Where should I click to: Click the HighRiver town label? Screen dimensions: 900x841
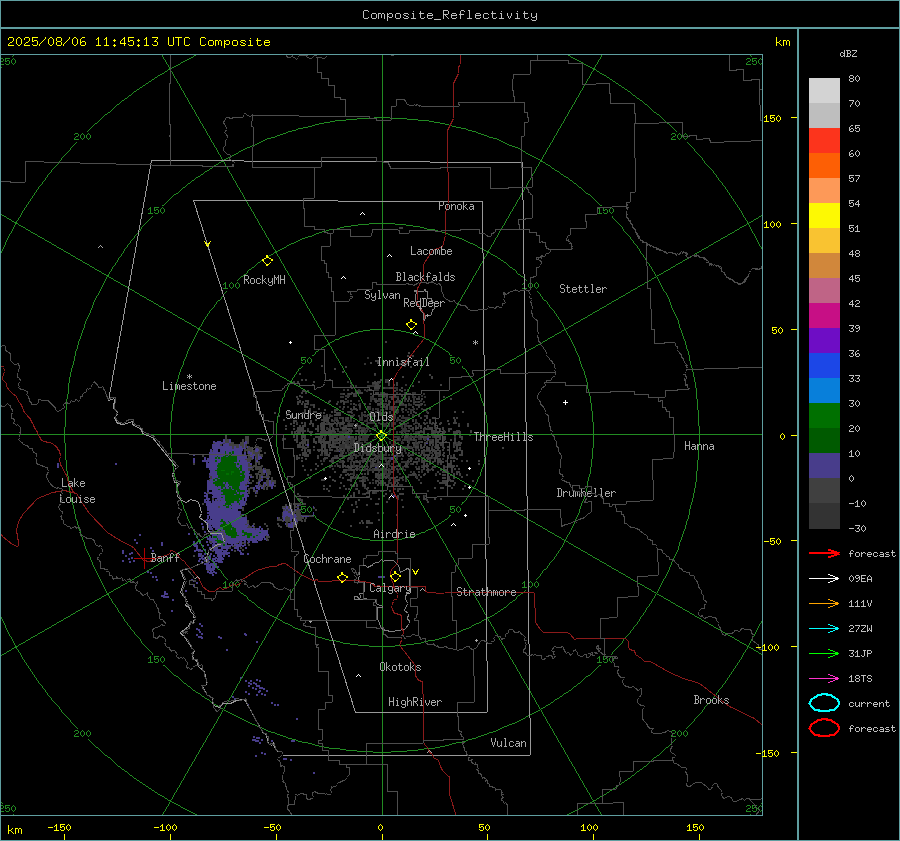pos(415,702)
